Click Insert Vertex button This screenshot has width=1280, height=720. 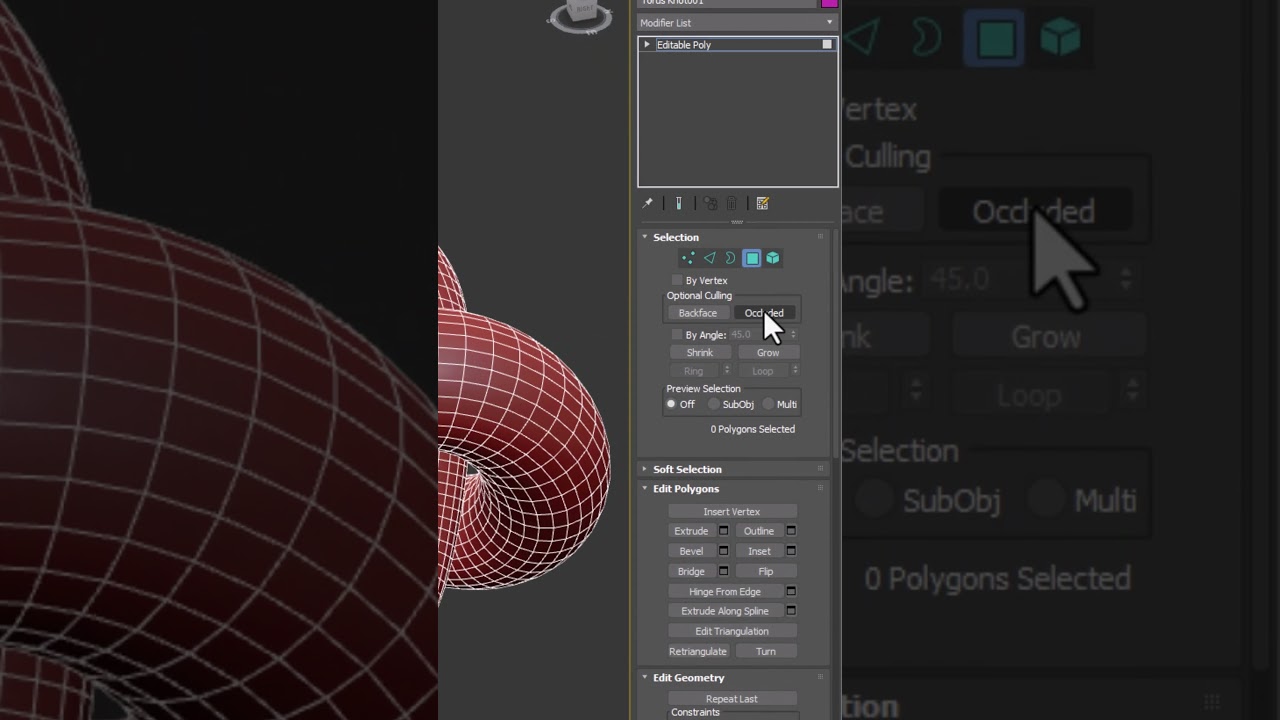coord(732,512)
